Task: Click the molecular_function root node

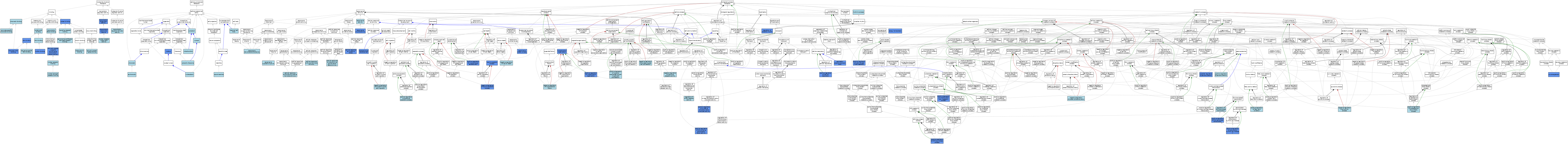Action: click(103, 2)
